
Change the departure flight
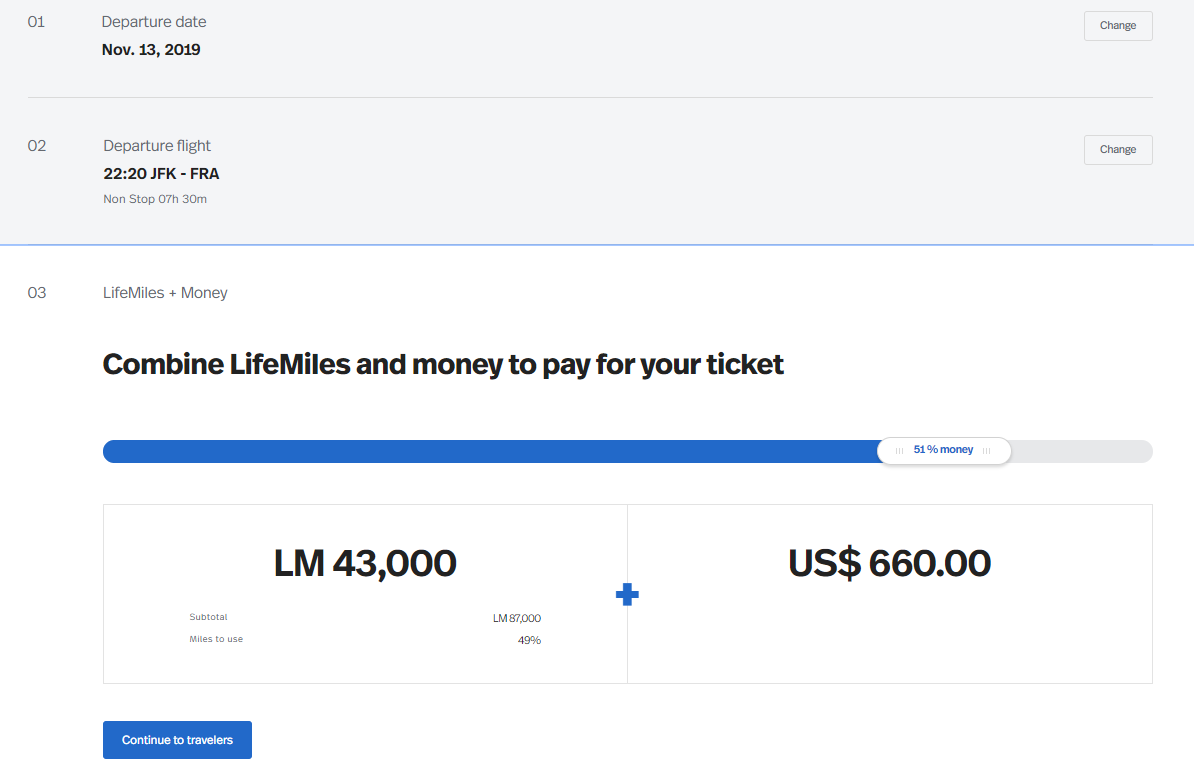click(1118, 150)
